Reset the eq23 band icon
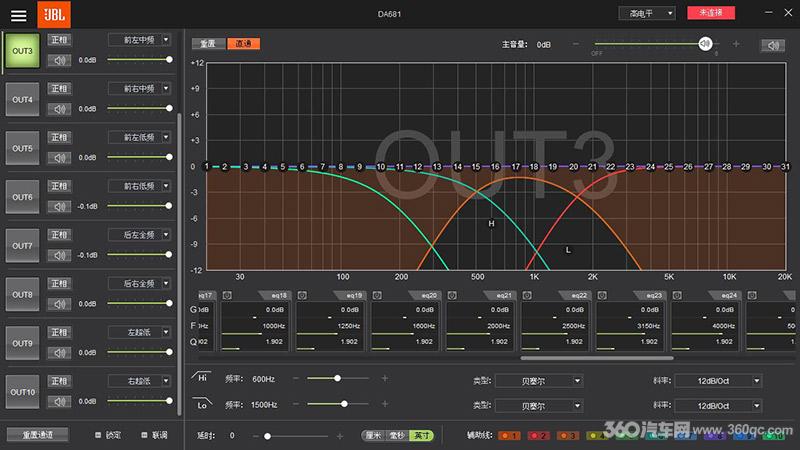This screenshot has width=800, height=450. click(602, 295)
